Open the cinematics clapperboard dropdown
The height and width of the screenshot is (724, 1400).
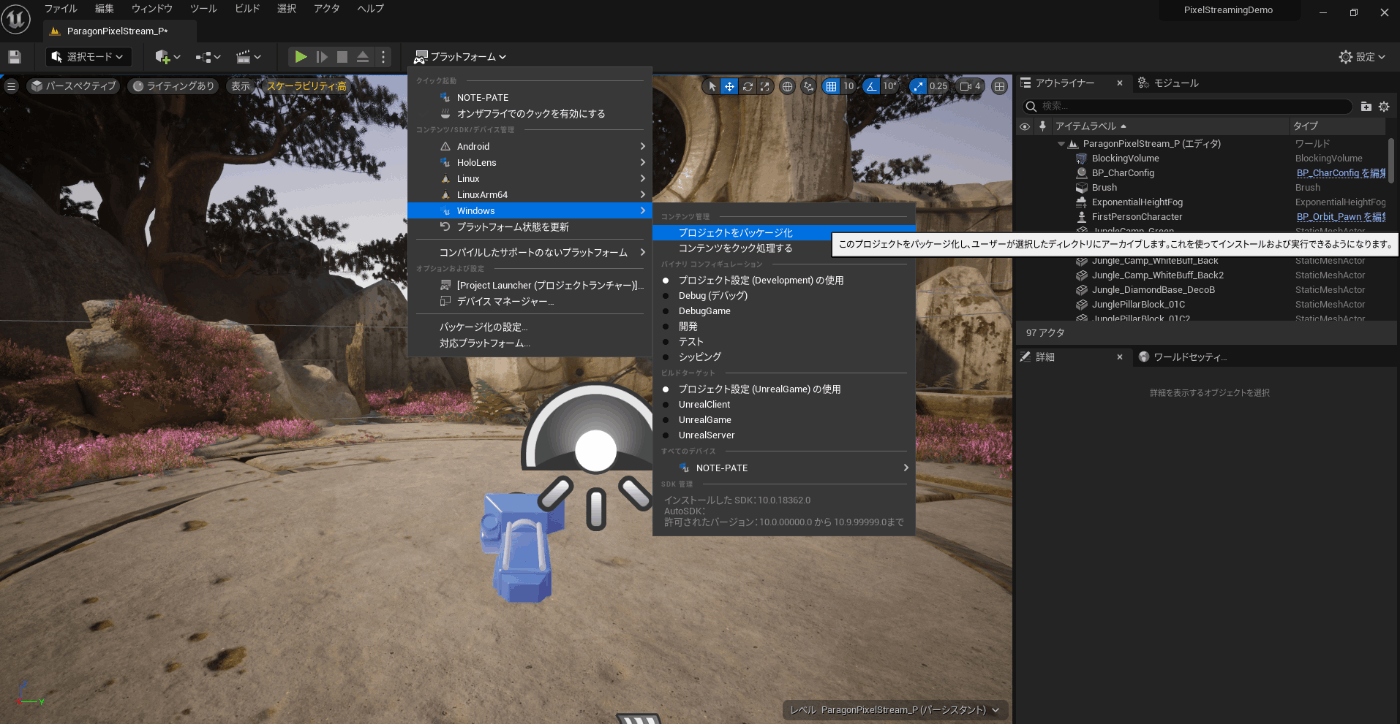[248, 57]
